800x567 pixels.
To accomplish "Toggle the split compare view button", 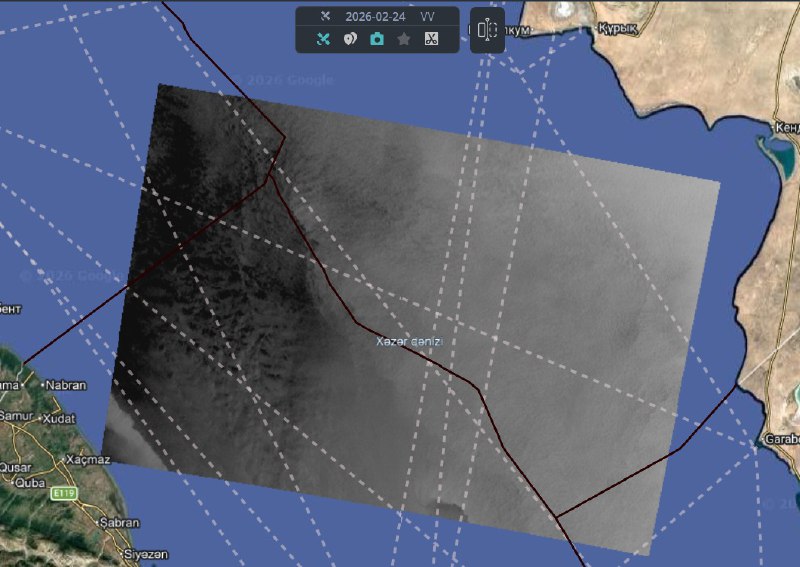I will 487,30.
